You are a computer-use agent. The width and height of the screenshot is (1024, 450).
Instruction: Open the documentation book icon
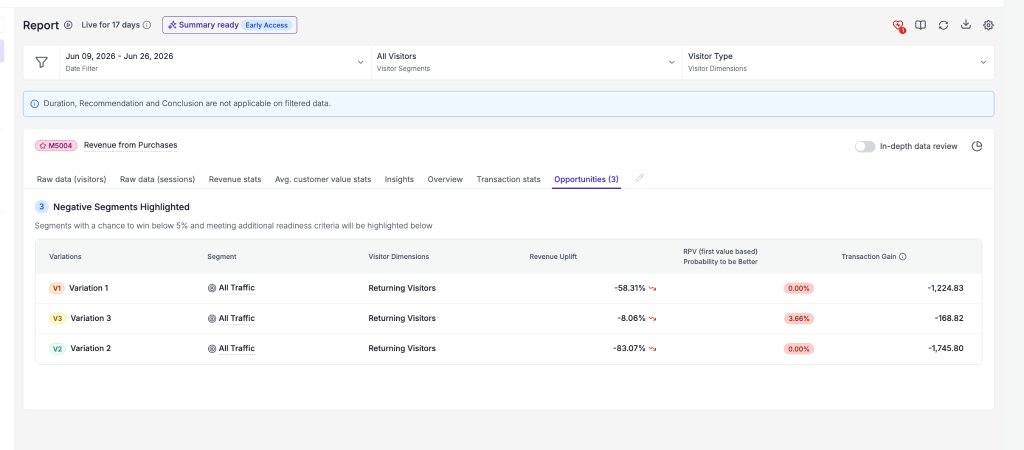(920, 25)
